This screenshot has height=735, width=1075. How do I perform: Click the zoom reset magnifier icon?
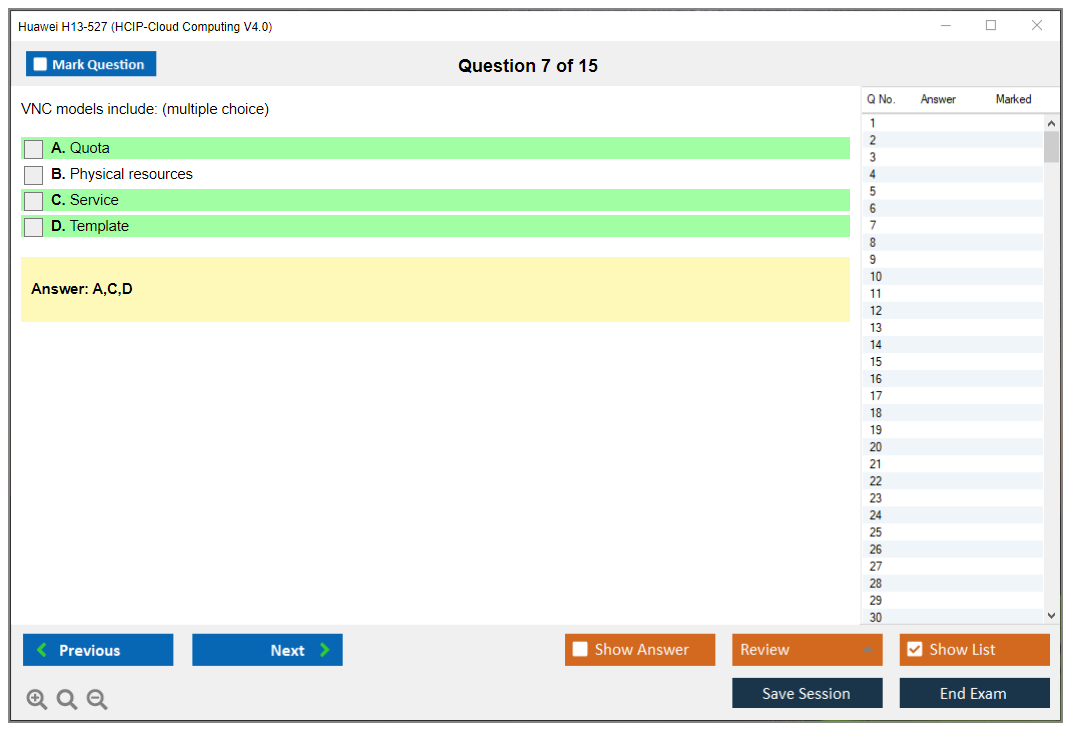[x=67, y=700]
